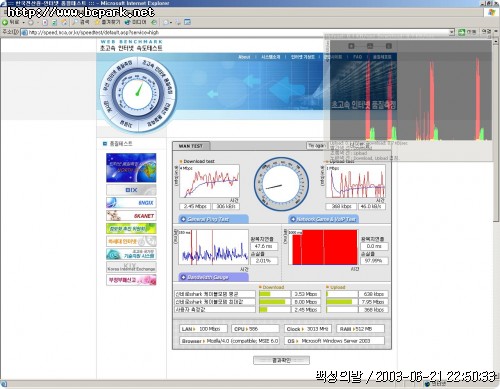Click the 47.6 ms latency value
This screenshot has width=500, height=389.
(264, 246)
